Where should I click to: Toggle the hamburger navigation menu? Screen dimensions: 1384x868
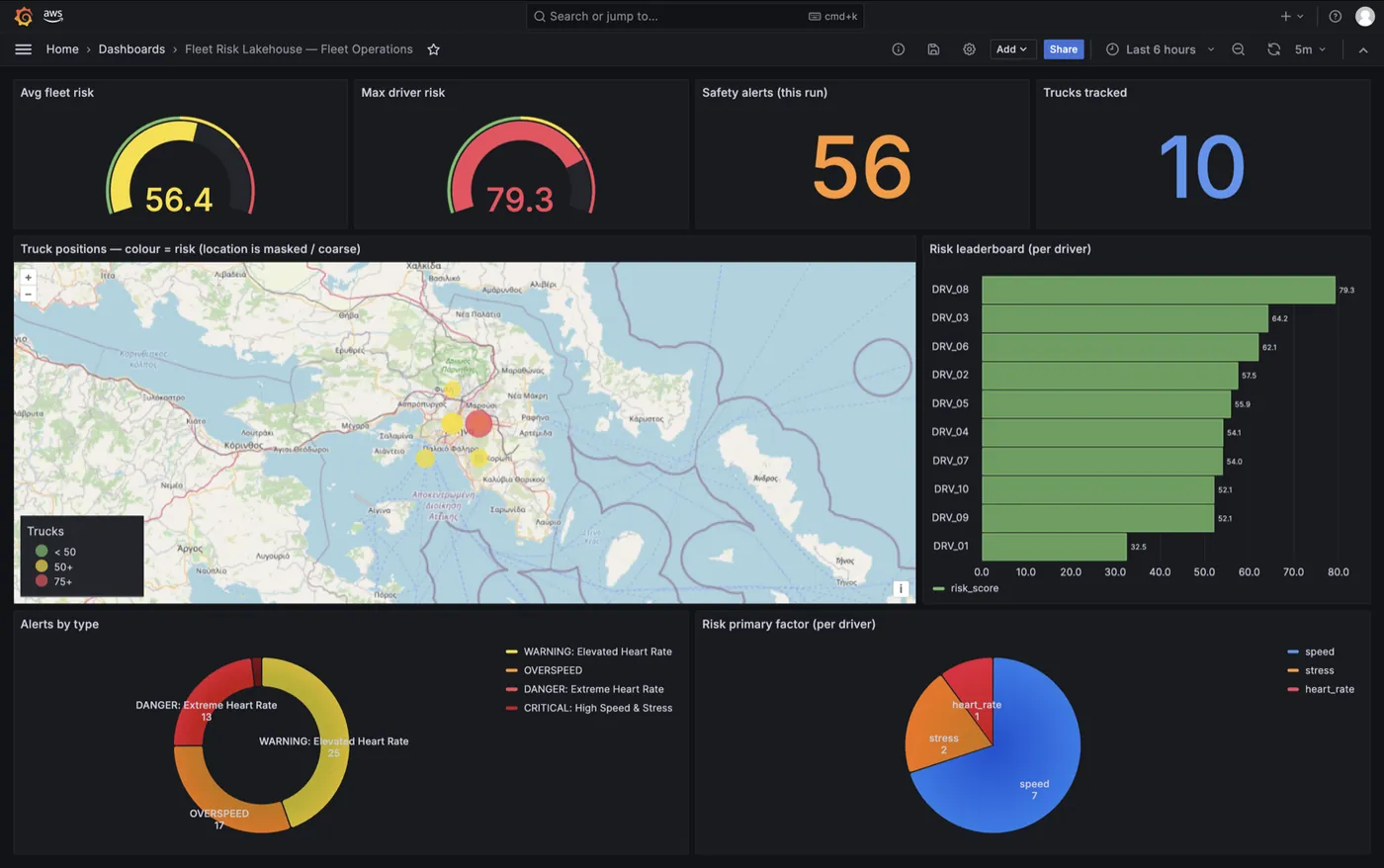click(x=23, y=49)
